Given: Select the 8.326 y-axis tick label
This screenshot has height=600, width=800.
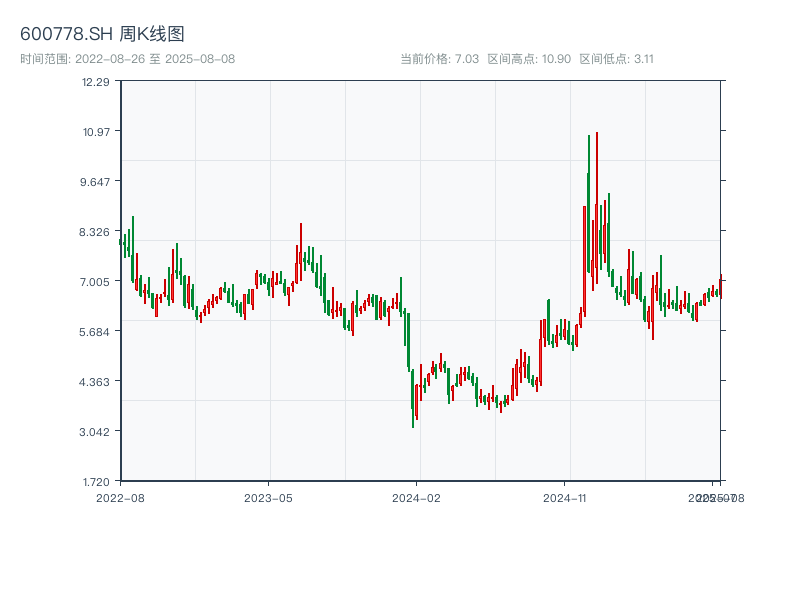Looking at the screenshot, I should coord(96,232).
